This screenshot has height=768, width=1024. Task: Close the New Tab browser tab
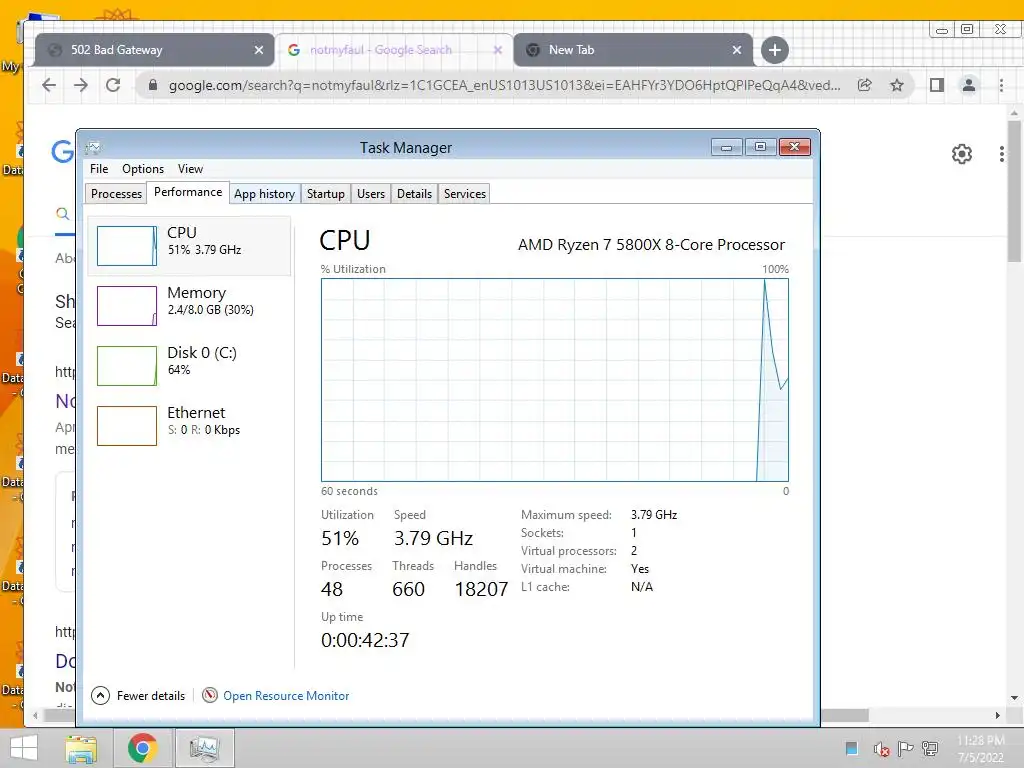[x=737, y=50]
